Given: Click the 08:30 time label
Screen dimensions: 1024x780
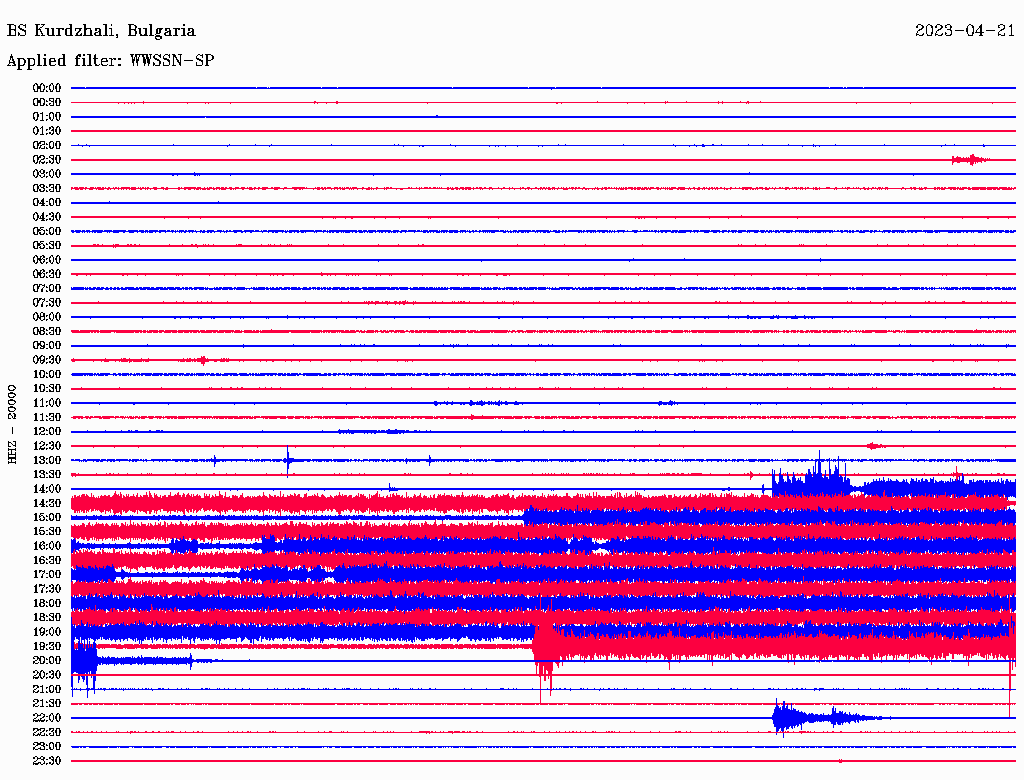Looking at the screenshot, I should [47, 331].
